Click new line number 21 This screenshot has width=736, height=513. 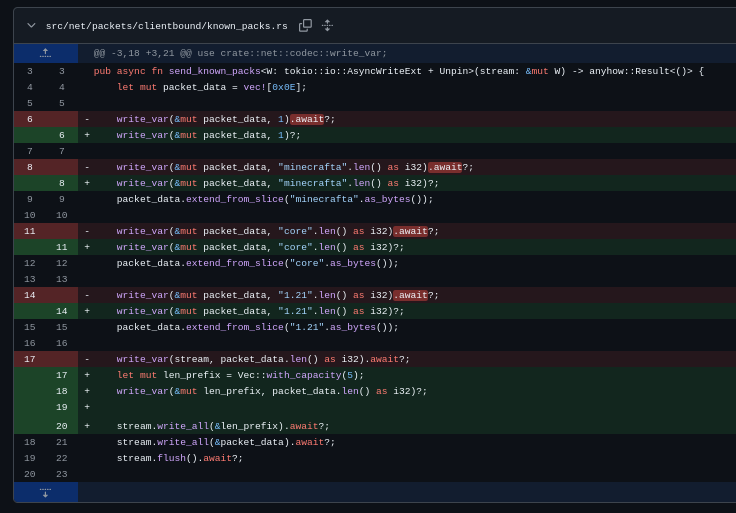coord(61,442)
